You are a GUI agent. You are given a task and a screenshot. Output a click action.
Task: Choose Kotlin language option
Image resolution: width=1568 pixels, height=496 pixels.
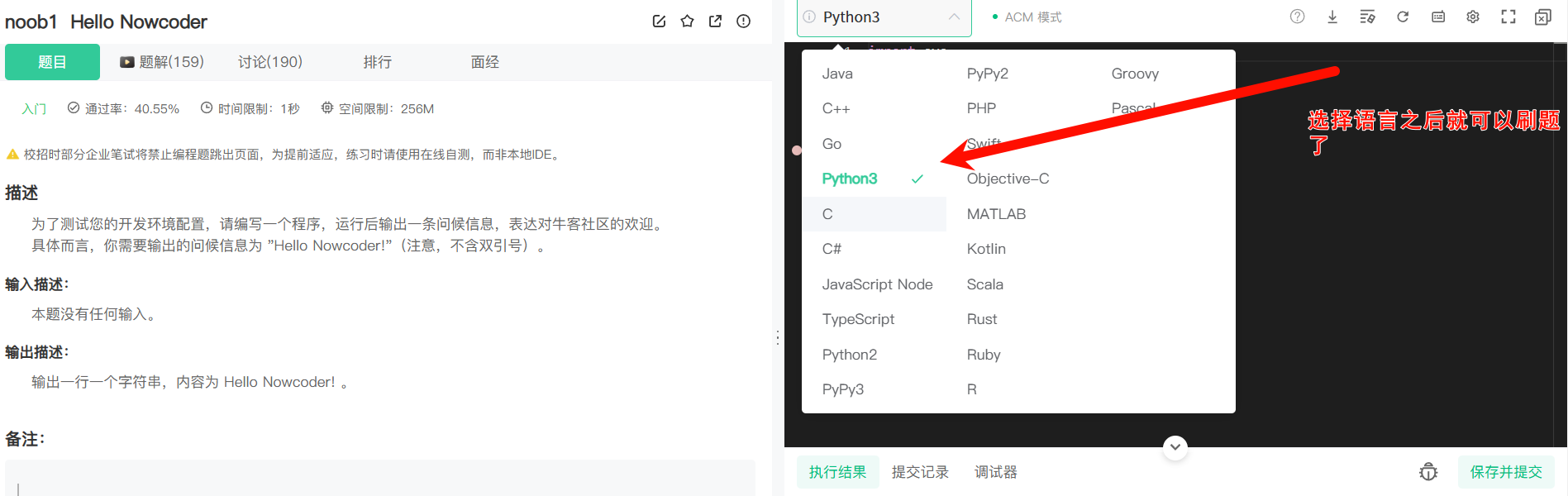pos(986,249)
